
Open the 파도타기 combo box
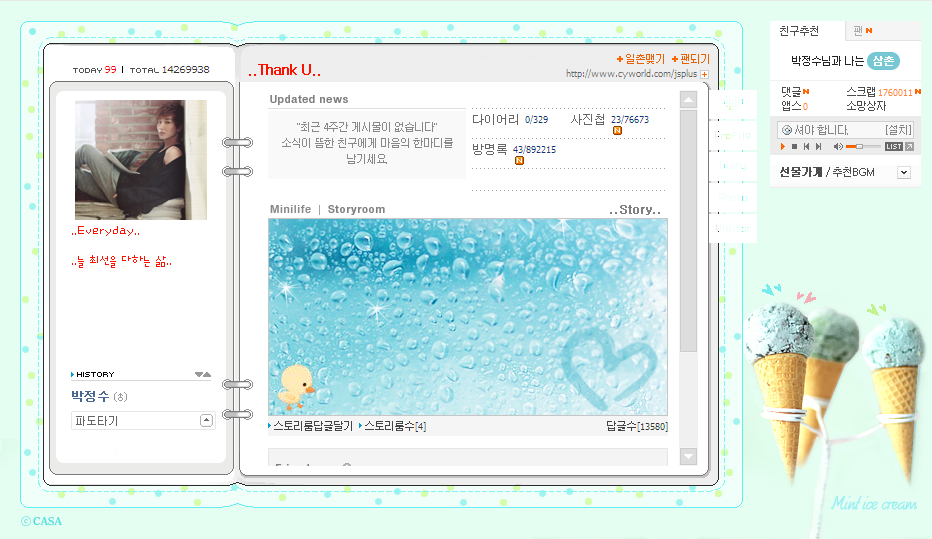[x=143, y=421]
